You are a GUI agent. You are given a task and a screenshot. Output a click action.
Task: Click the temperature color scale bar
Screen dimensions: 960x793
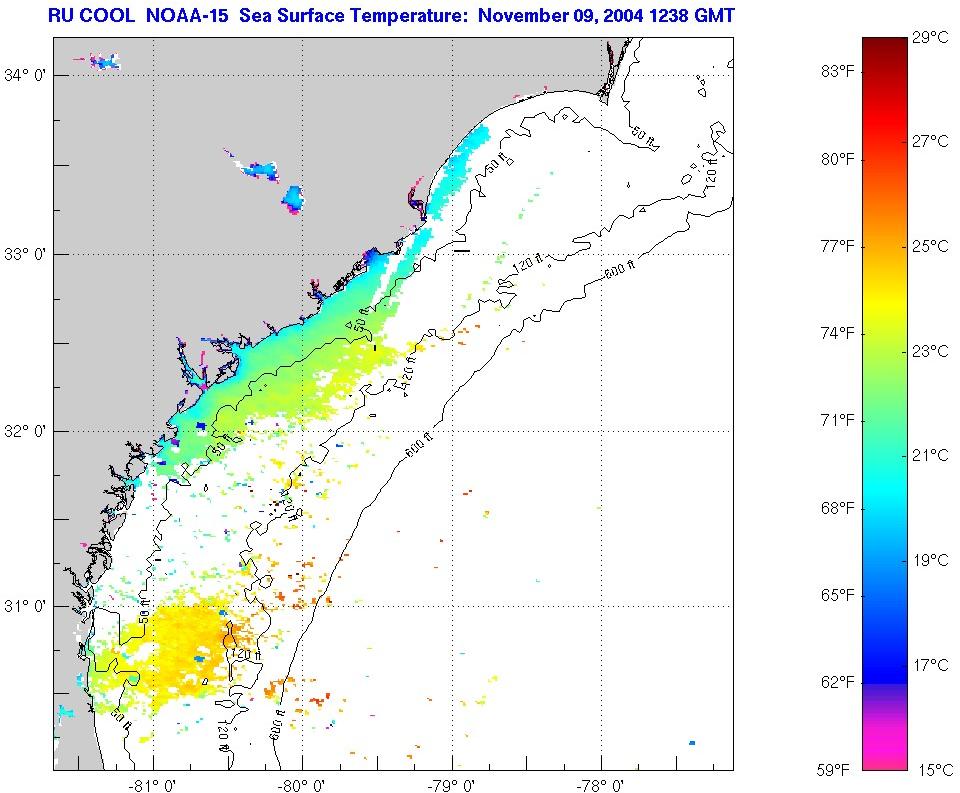[x=885, y=403]
